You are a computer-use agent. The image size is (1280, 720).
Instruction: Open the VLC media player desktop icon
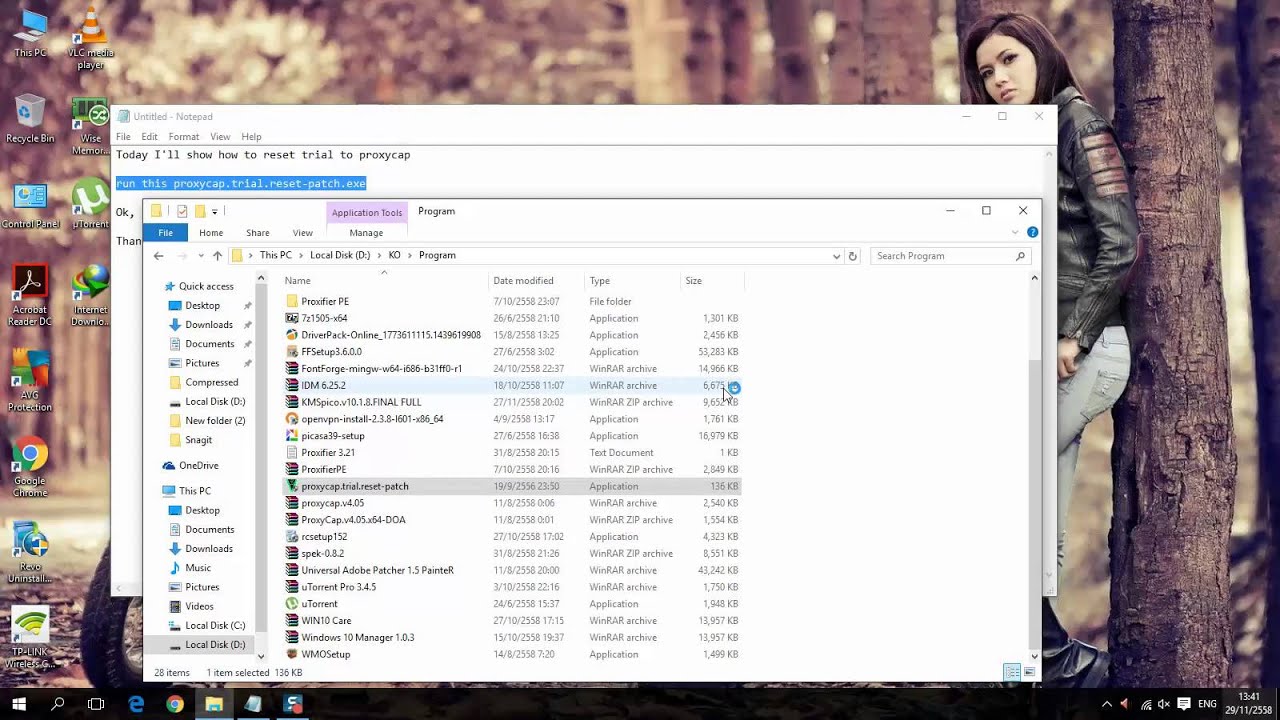tap(90, 38)
